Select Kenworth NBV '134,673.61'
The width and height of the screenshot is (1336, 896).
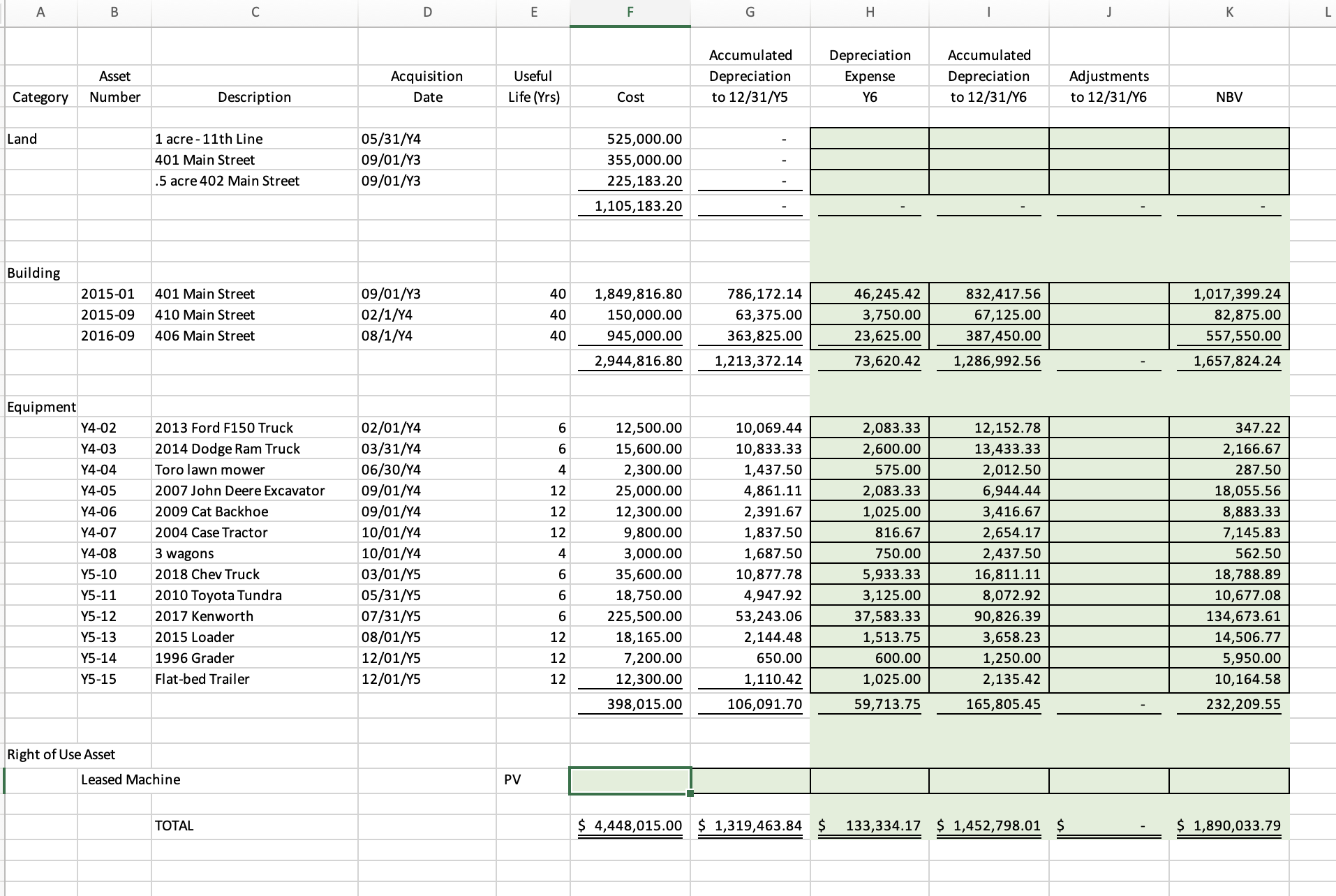click(x=1229, y=616)
